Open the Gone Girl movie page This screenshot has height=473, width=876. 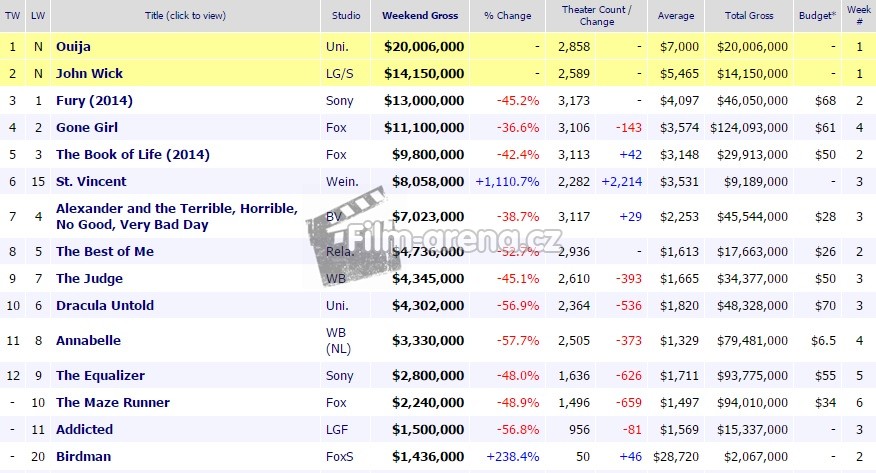pos(89,128)
